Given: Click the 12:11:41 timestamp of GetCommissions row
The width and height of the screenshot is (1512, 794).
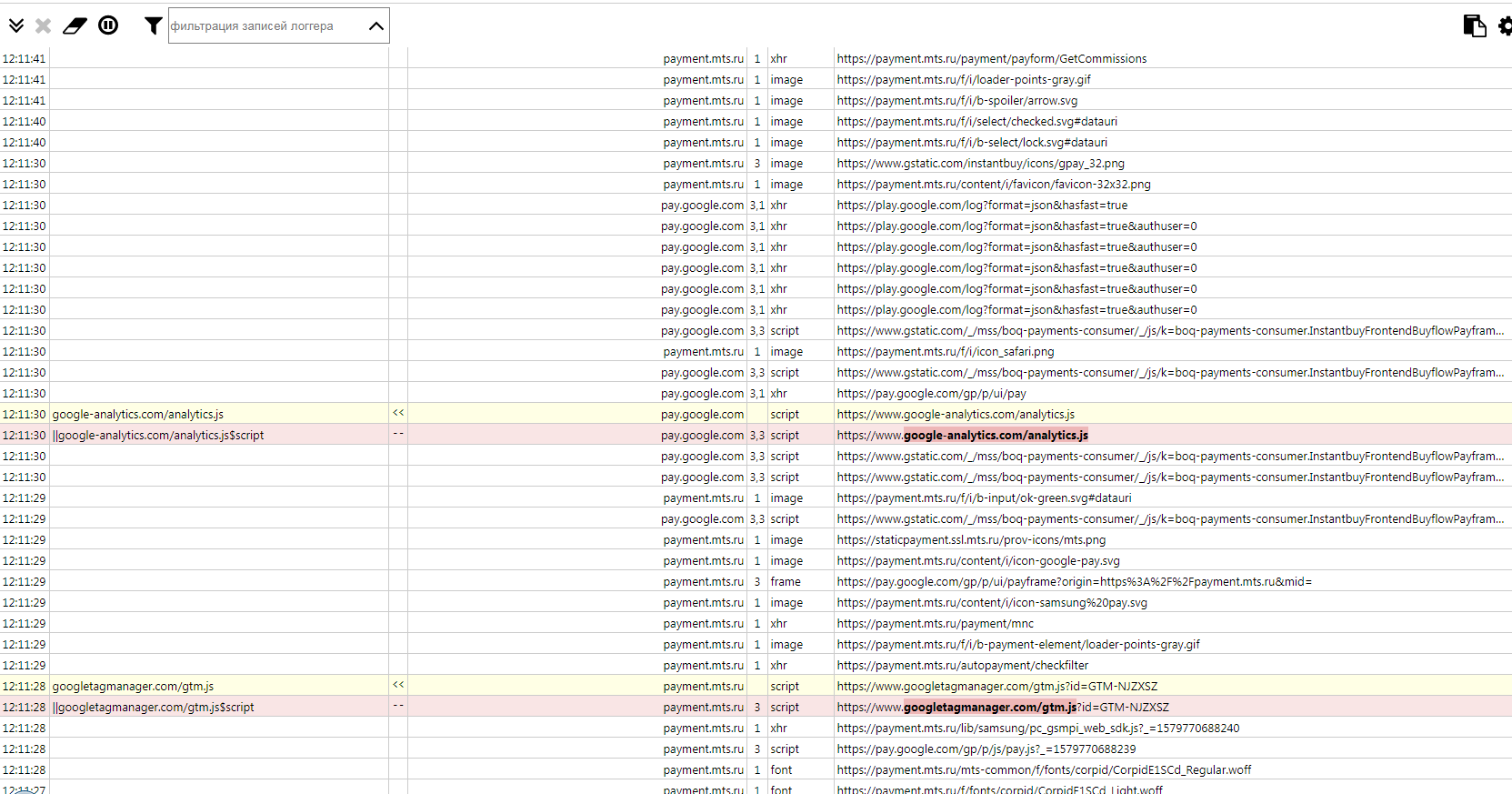Looking at the screenshot, I should pos(24,59).
